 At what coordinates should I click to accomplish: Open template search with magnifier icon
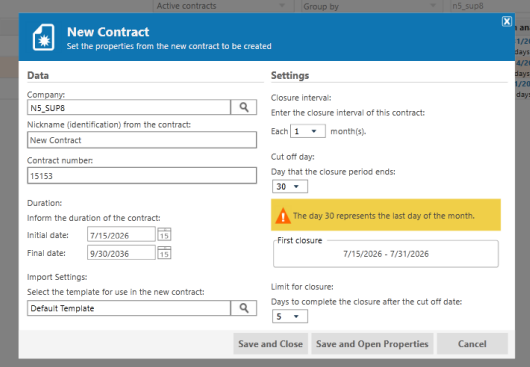244,308
